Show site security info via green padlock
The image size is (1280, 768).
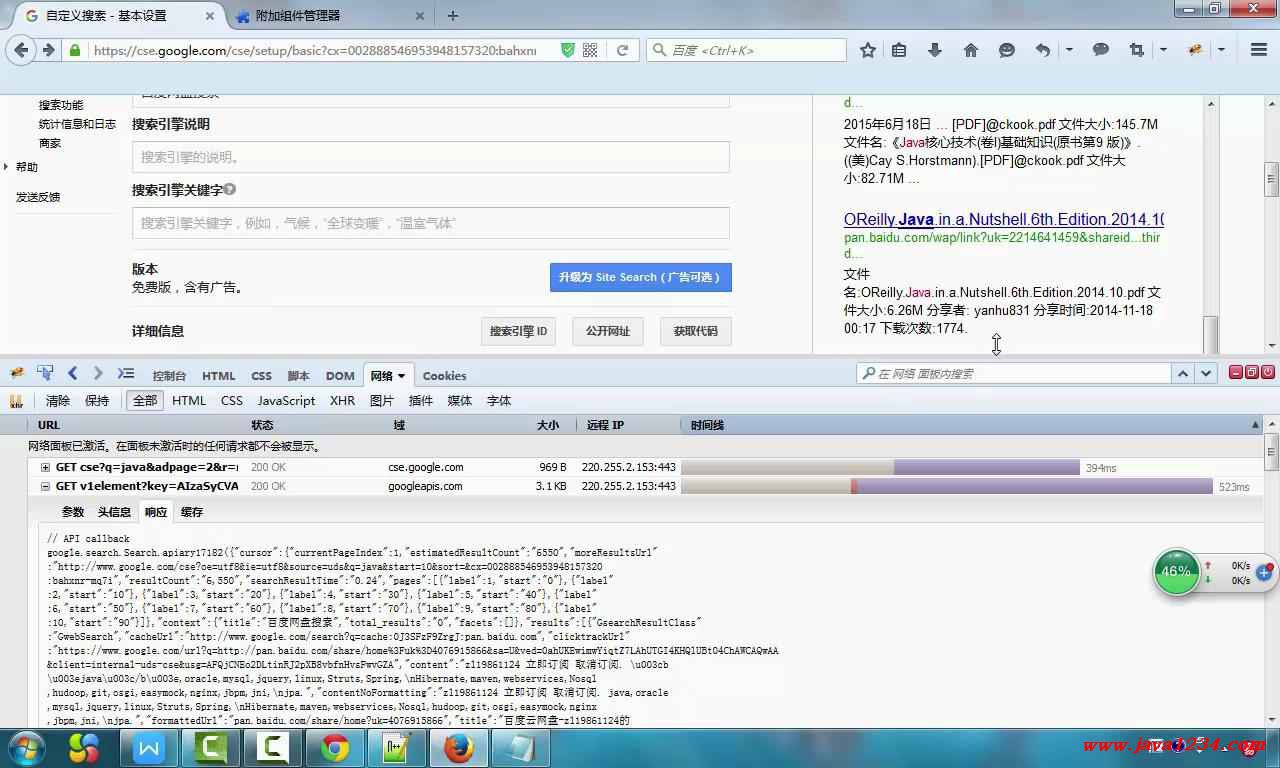coord(75,50)
